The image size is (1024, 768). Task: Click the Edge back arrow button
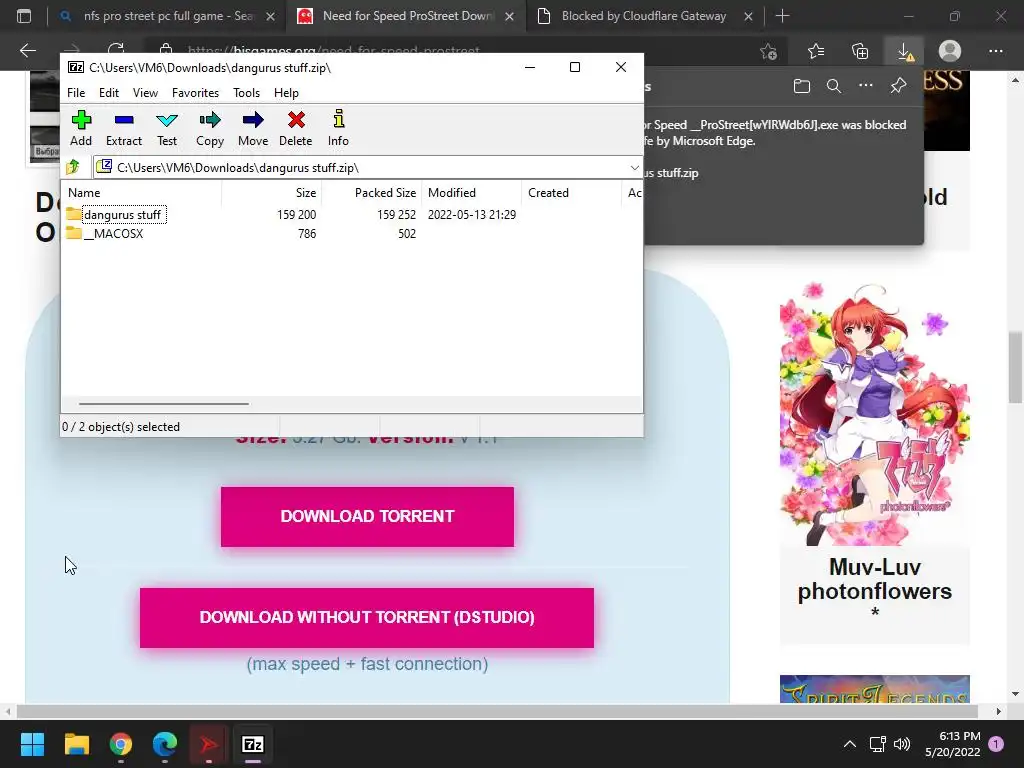[27, 51]
